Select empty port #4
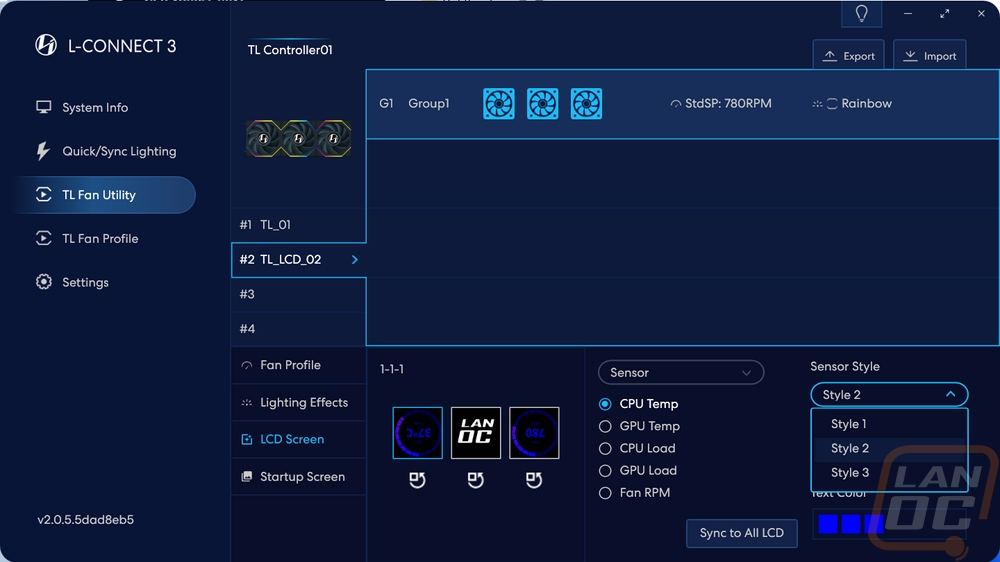Screen dimensions: 1000x562 coord(298,329)
